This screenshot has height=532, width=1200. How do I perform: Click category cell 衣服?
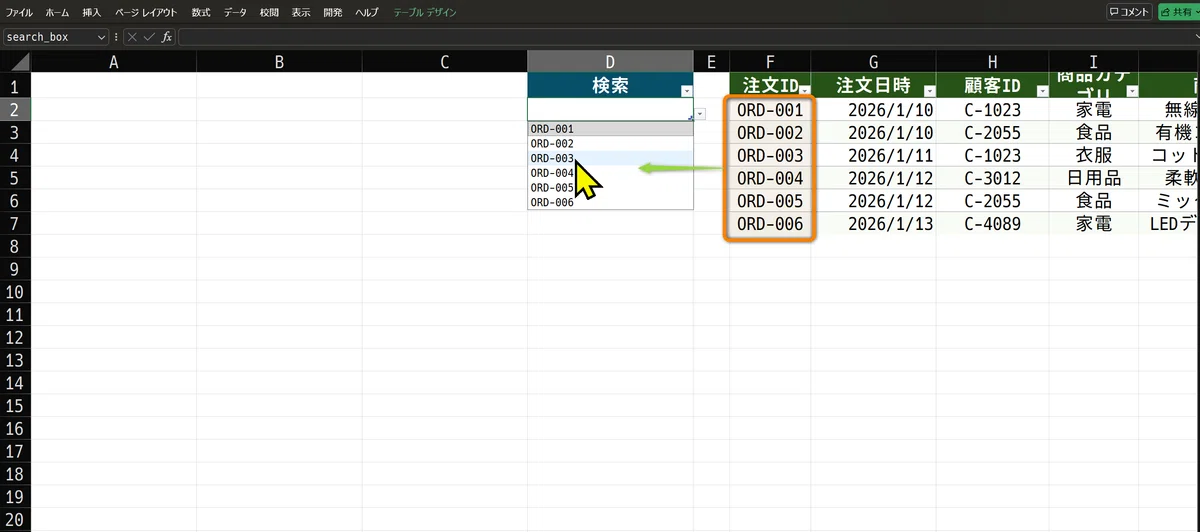coord(1094,155)
